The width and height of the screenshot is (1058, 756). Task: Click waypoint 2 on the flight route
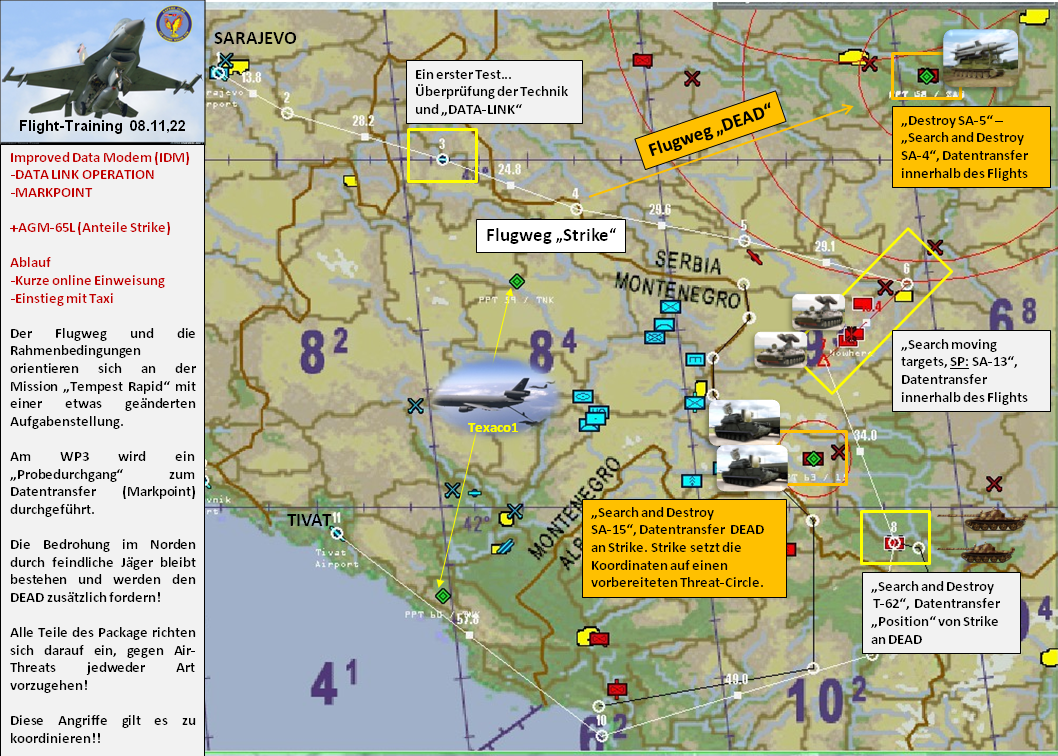click(x=287, y=112)
